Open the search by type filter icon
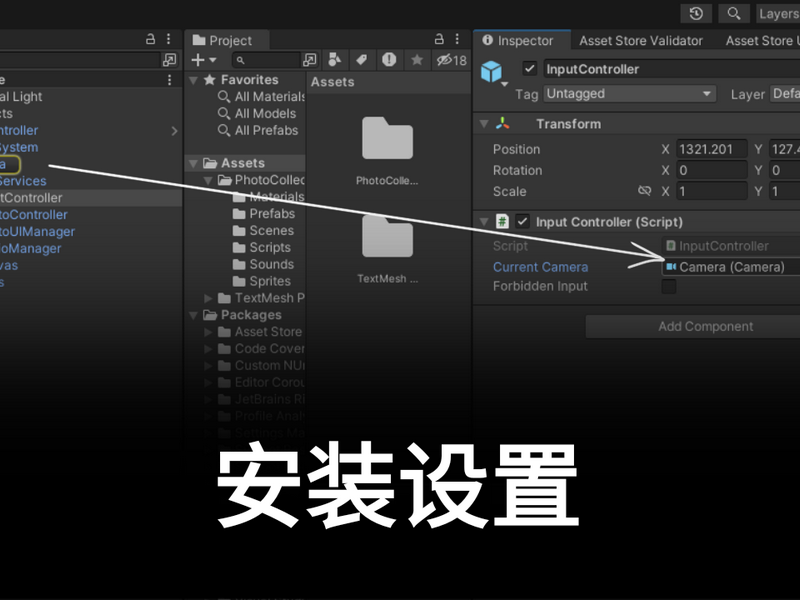Screen dimensions: 800x600 click(x=335, y=60)
